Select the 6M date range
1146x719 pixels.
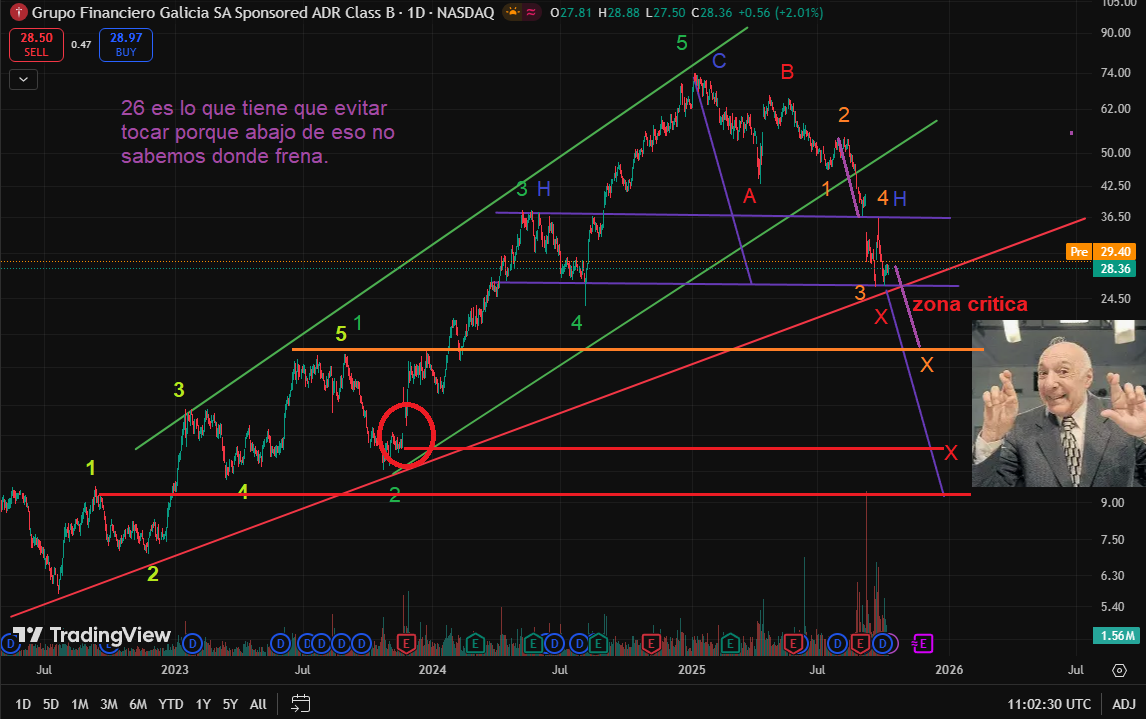pos(138,704)
